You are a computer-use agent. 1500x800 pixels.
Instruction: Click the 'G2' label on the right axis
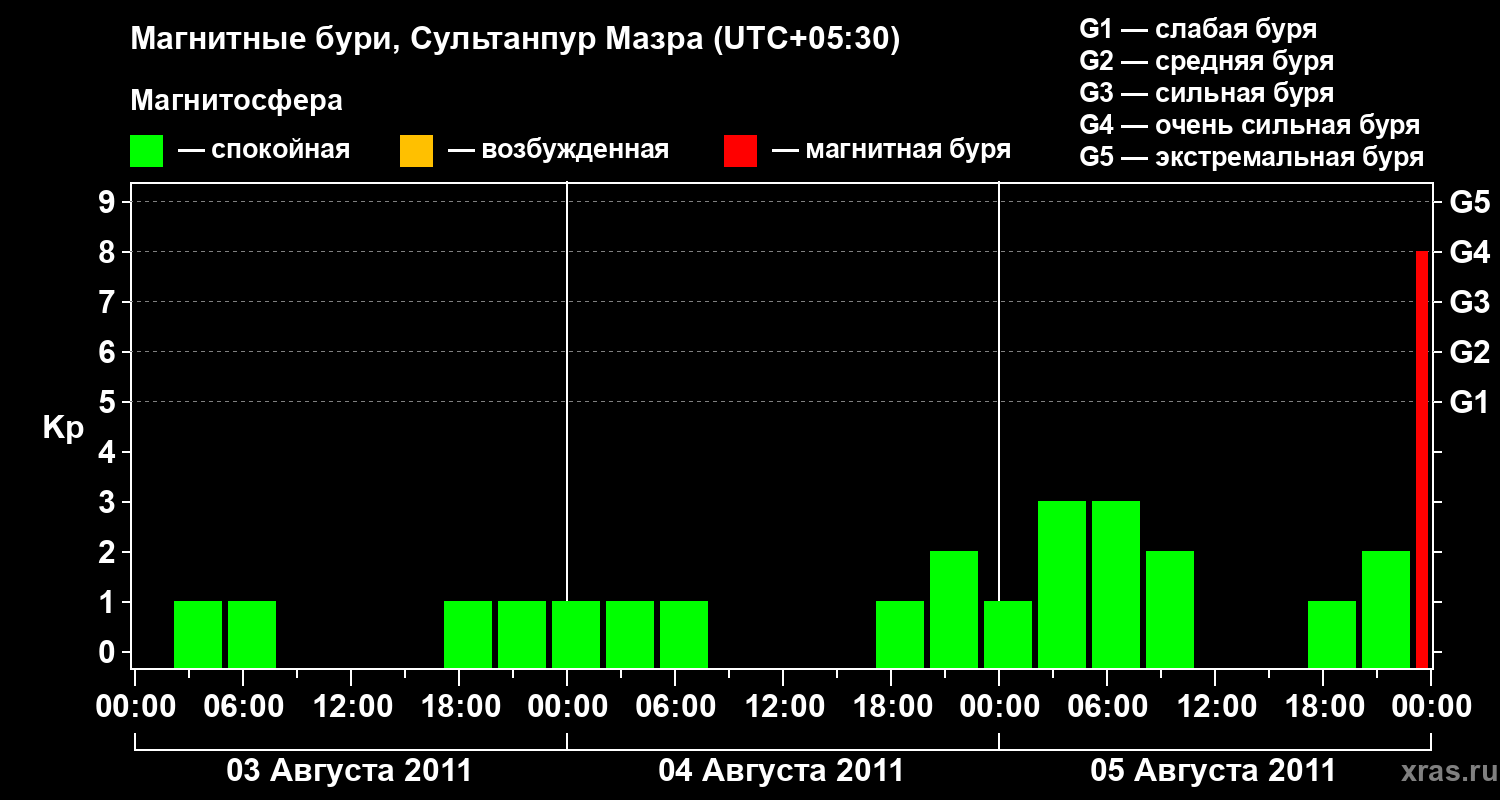click(1469, 352)
